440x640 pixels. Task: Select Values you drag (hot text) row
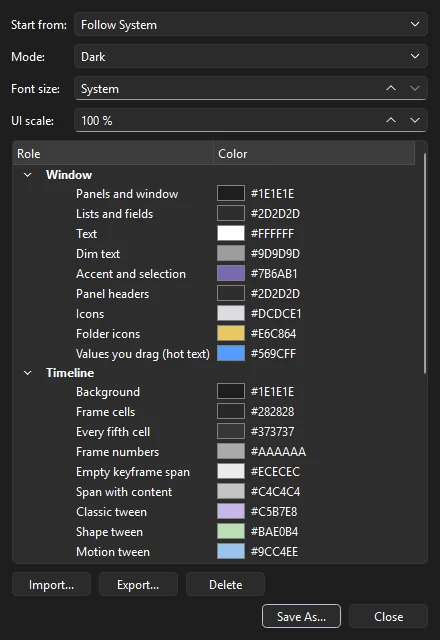click(142, 353)
